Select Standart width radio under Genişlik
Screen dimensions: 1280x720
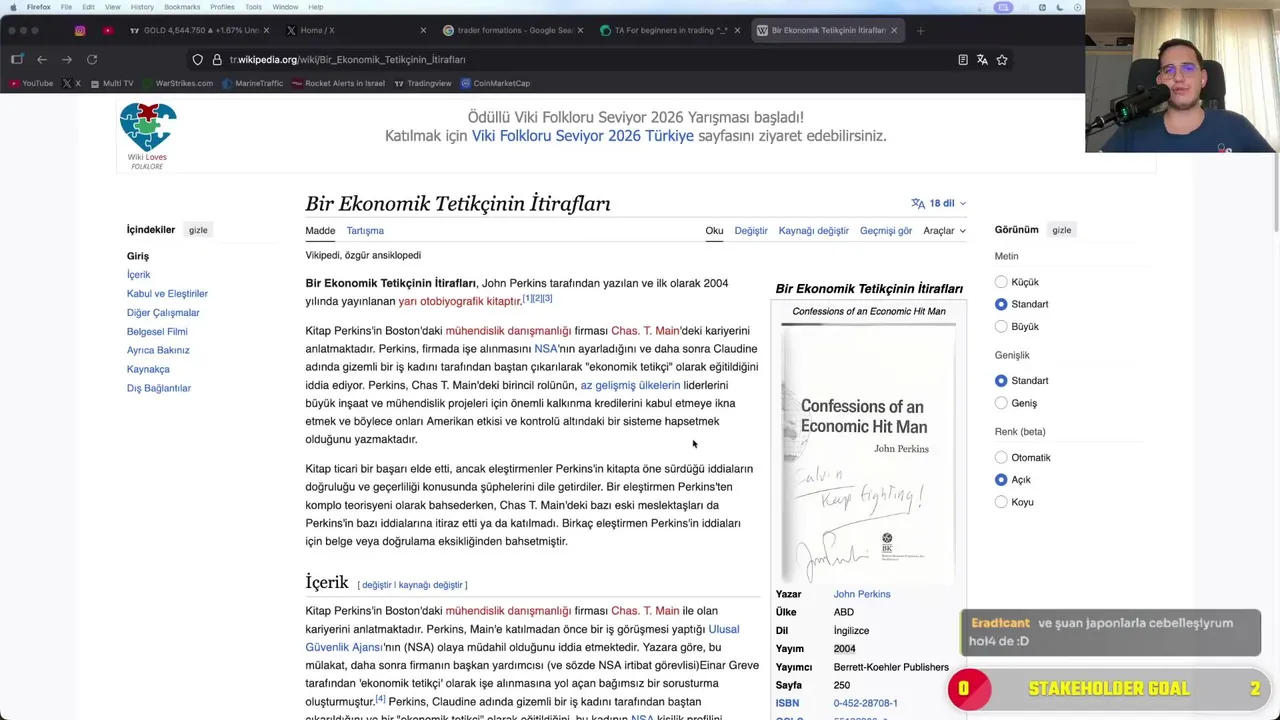tap(1001, 381)
